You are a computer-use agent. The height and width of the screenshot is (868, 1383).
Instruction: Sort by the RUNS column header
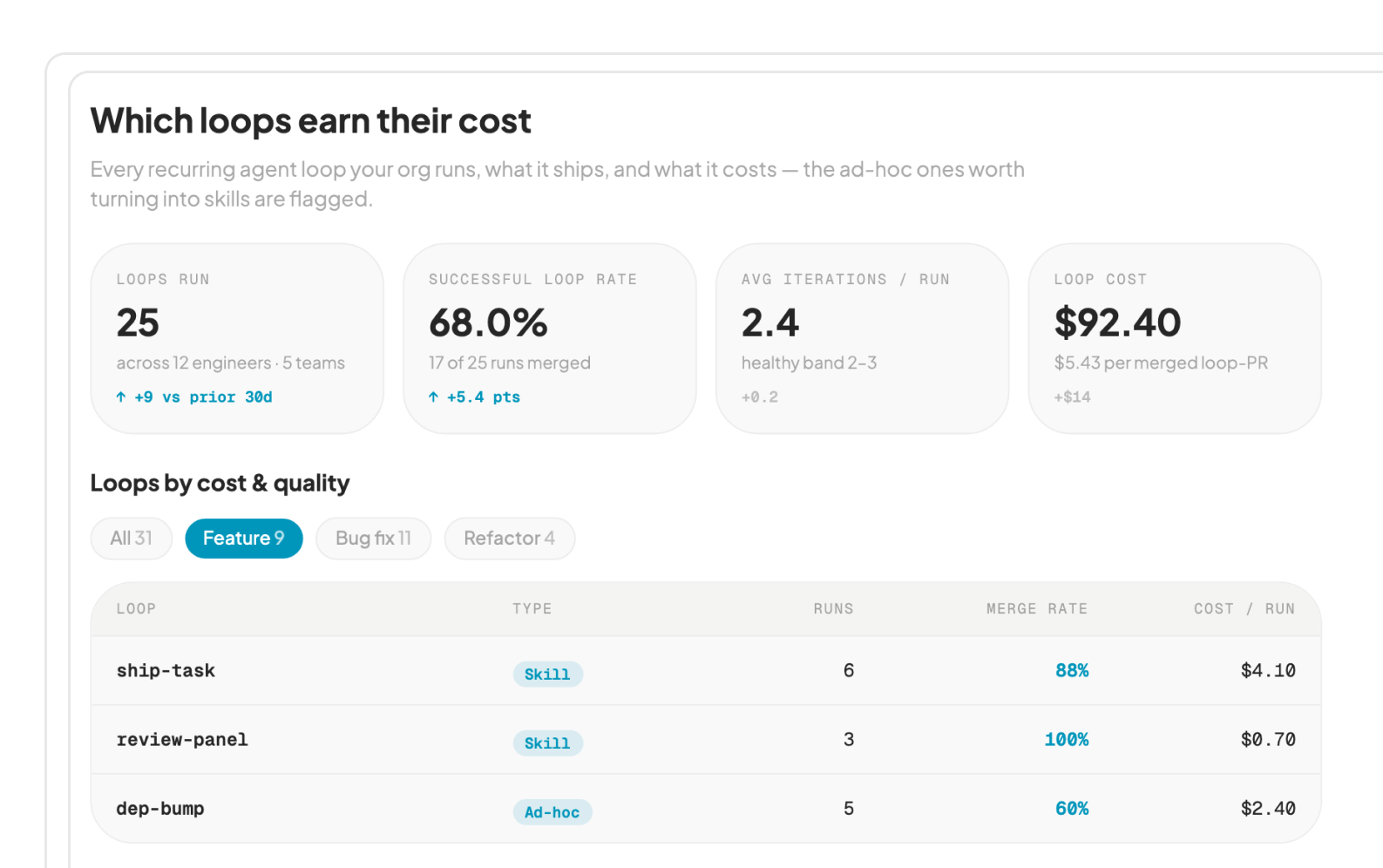tap(834, 609)
